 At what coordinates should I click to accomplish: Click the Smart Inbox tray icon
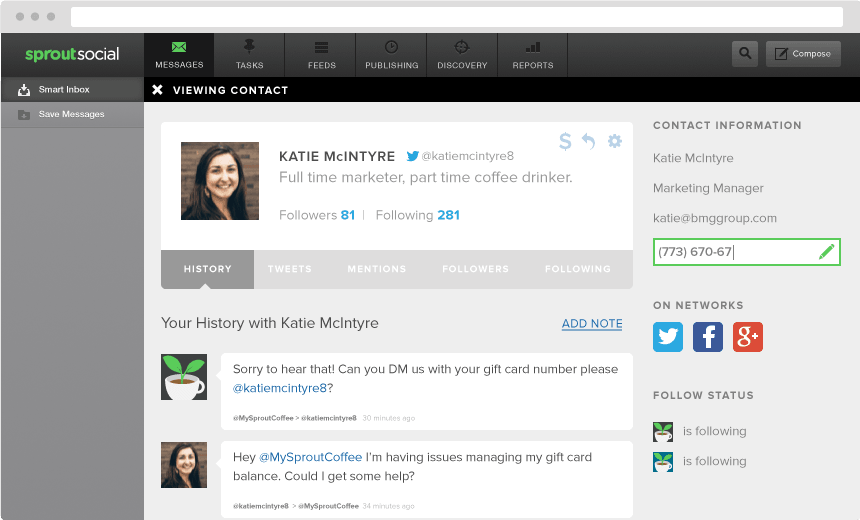tap(24, 90)
